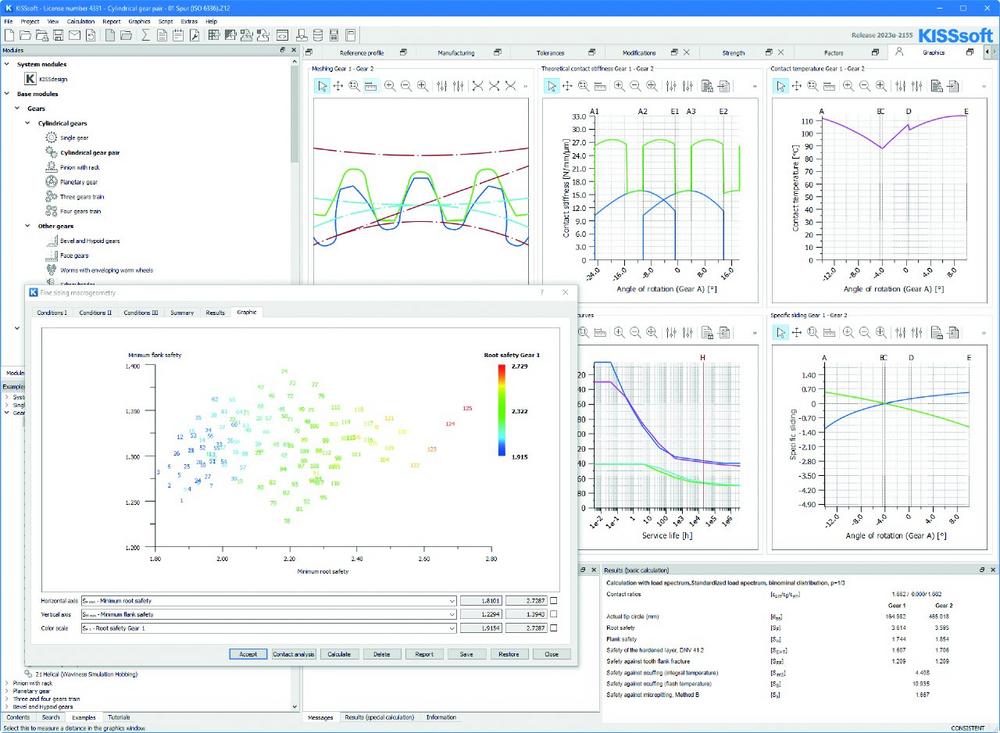Image resolution: width=1000 pixels, height=733 pixels.
Task: Click the Restore button in dialog
Action: (508, 654)
